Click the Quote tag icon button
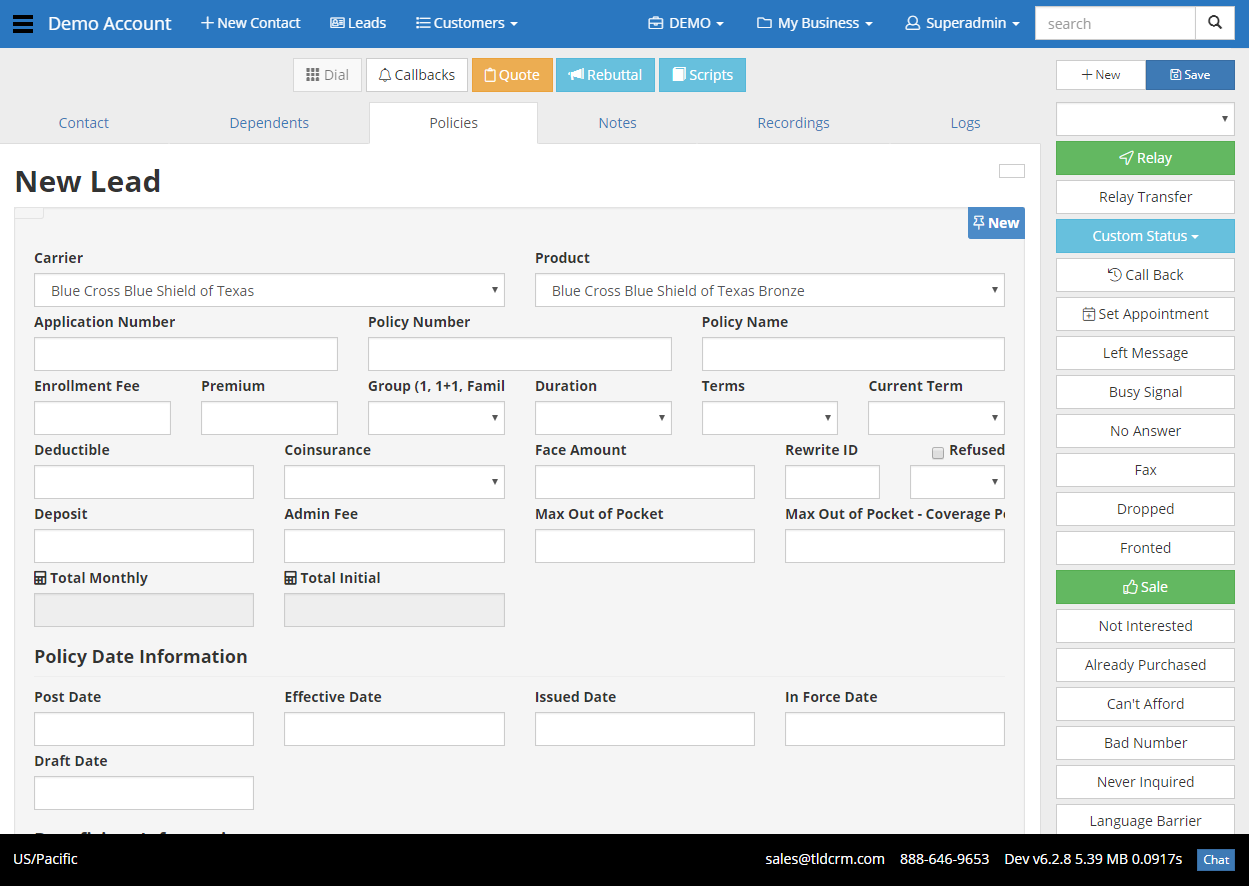The width and height of the screenshot is (1249, 886). [490, 74]
